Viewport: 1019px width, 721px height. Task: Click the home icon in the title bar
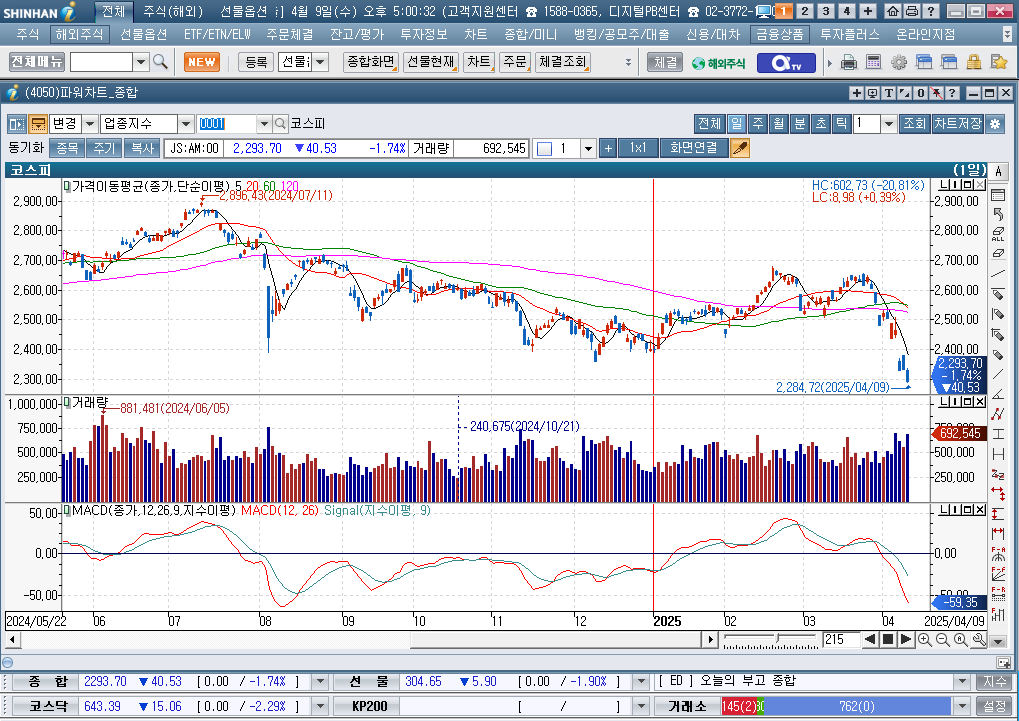click(x=893, y=11)
